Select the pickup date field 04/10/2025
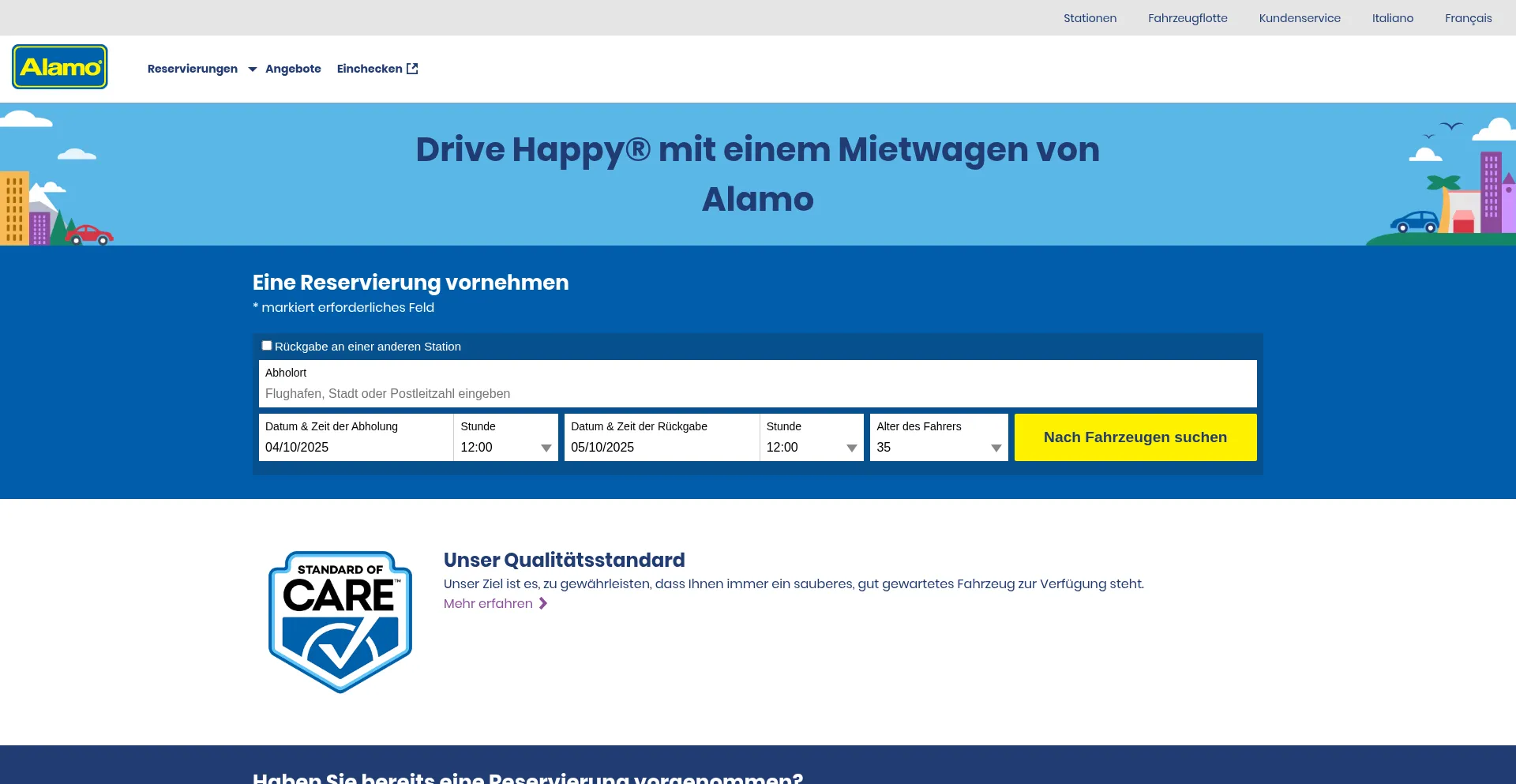The height and width of the screenshot is (784, 1516). 355,447
